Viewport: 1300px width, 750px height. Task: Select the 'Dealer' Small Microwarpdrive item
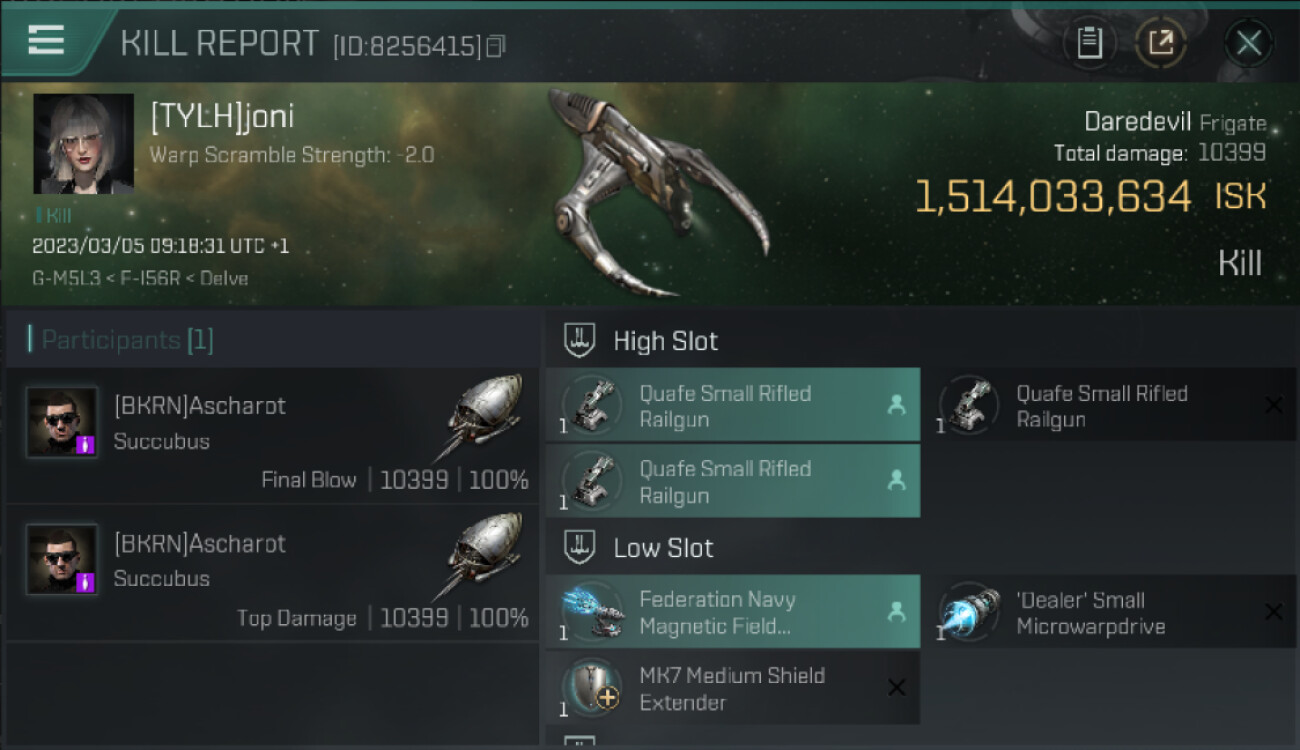pos(1110,612)
